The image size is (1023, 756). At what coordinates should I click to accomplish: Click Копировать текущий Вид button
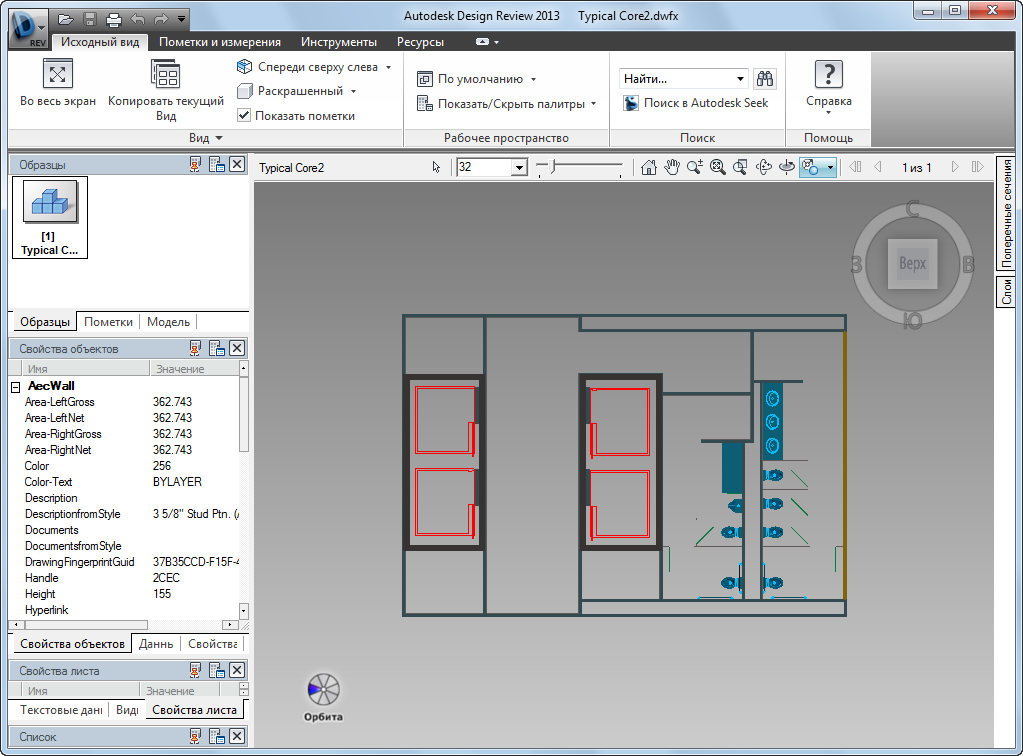point(166,90)
